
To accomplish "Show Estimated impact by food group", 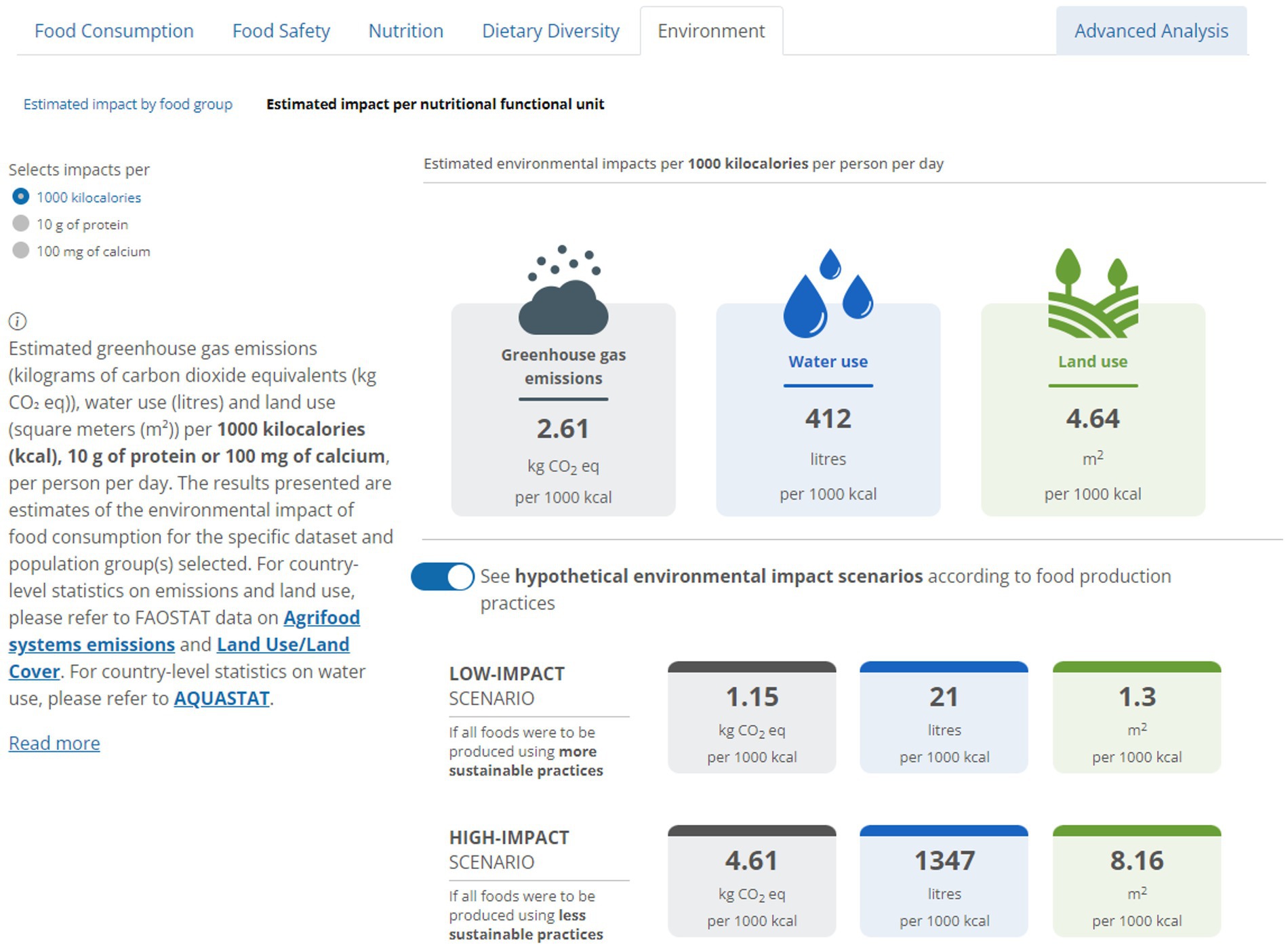I will point(127,104).
